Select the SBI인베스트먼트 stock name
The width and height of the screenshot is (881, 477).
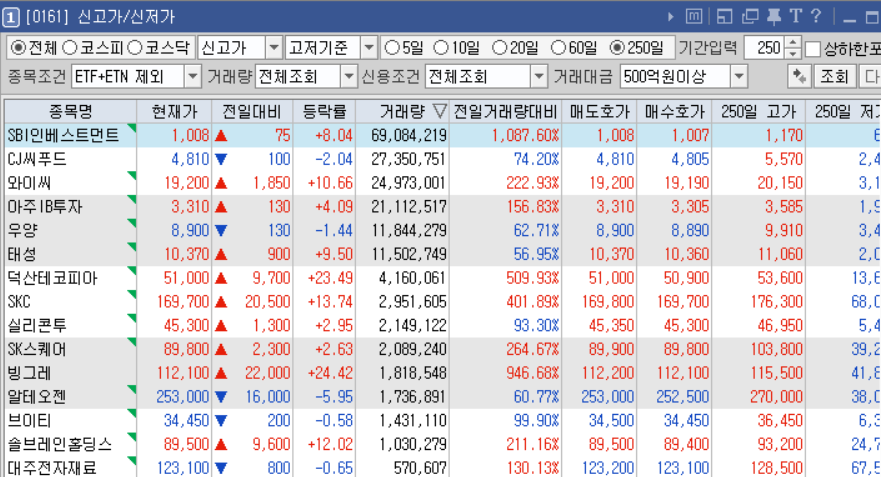pyautogui.click(x=63, y=135)
